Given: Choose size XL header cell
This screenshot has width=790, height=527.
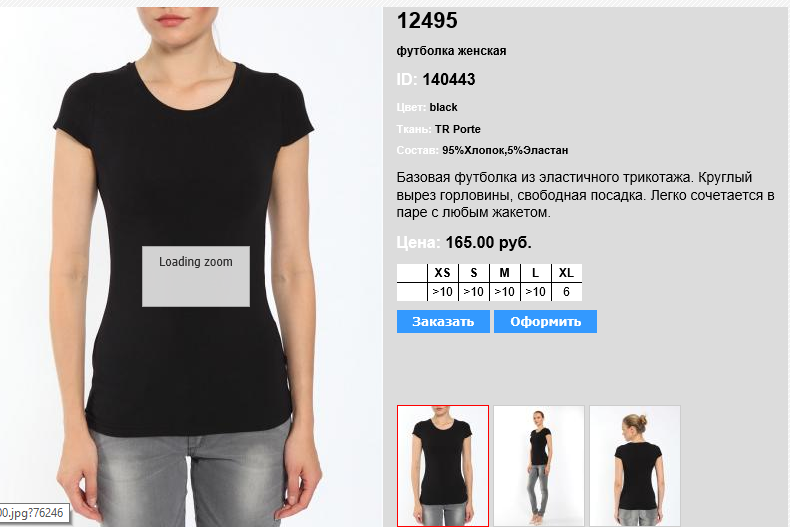Looking at the screenshot, I should 567,273.
